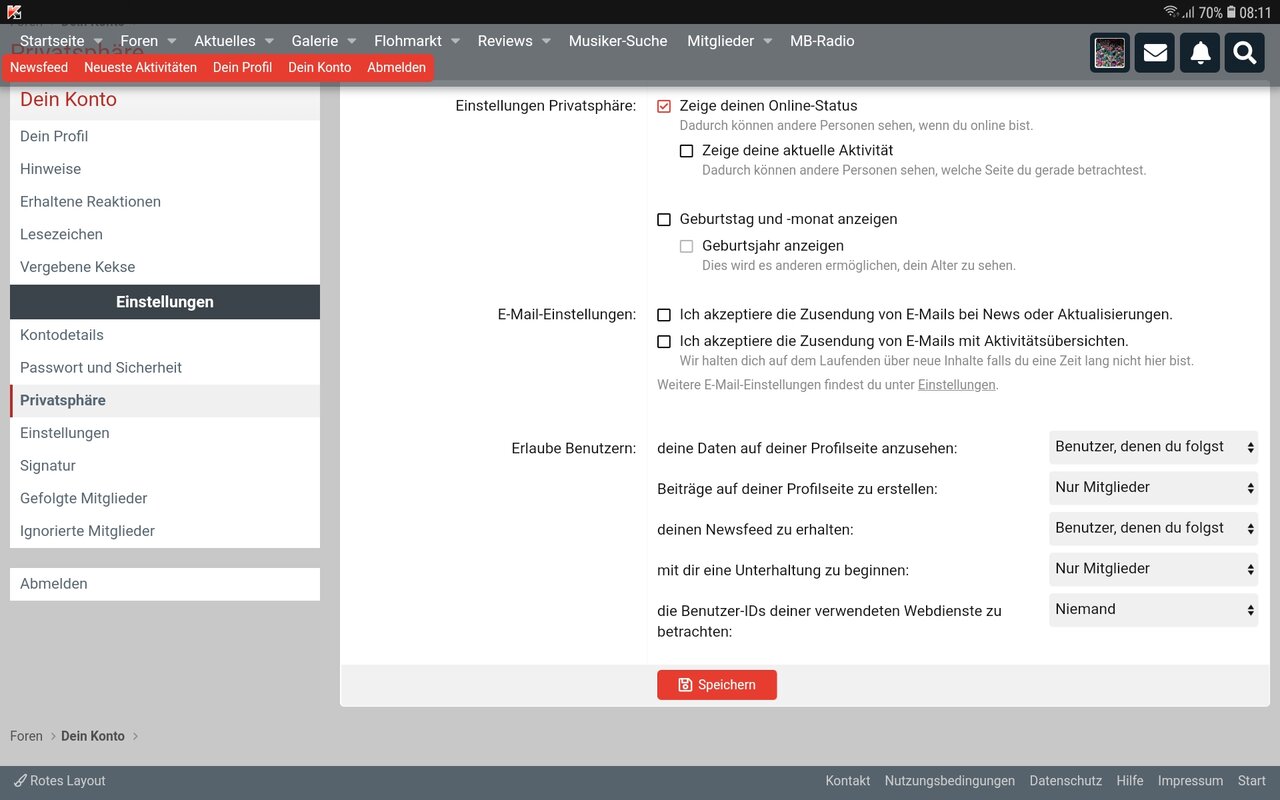This screenshot has width=1280, height=800.
Task: Open dropdown for Profilseite anzusehen
Action: click(x=1153, y=447)
